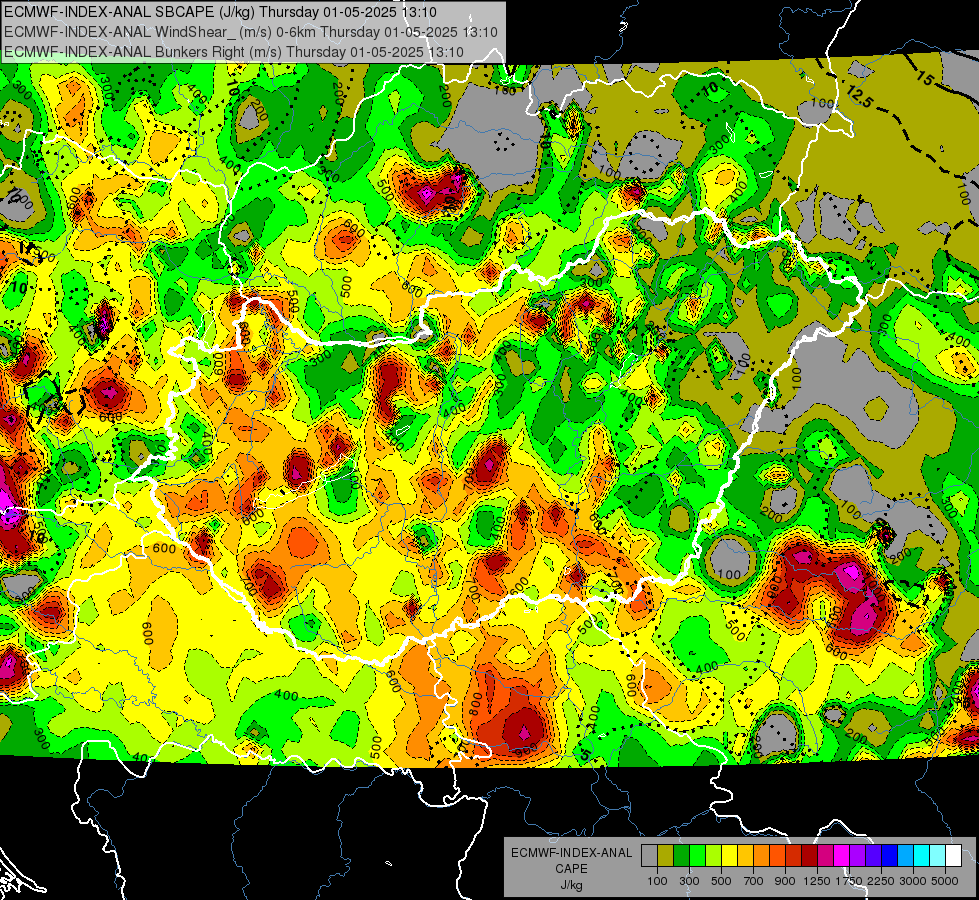Select the deep pink swatch after 1250
Screen dimensions: 979x900
[825, 855]
